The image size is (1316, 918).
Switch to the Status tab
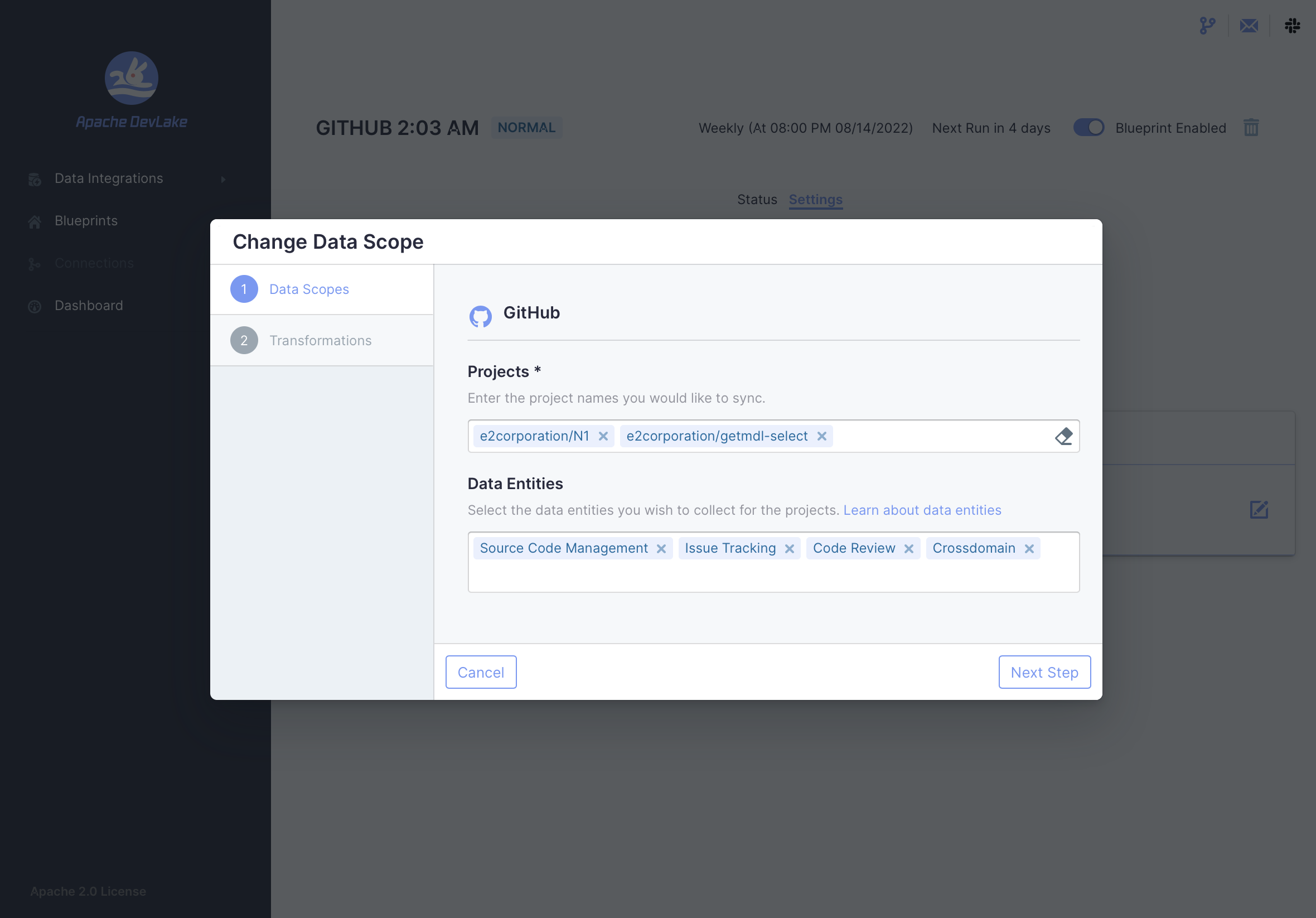[x=757, y=200]
